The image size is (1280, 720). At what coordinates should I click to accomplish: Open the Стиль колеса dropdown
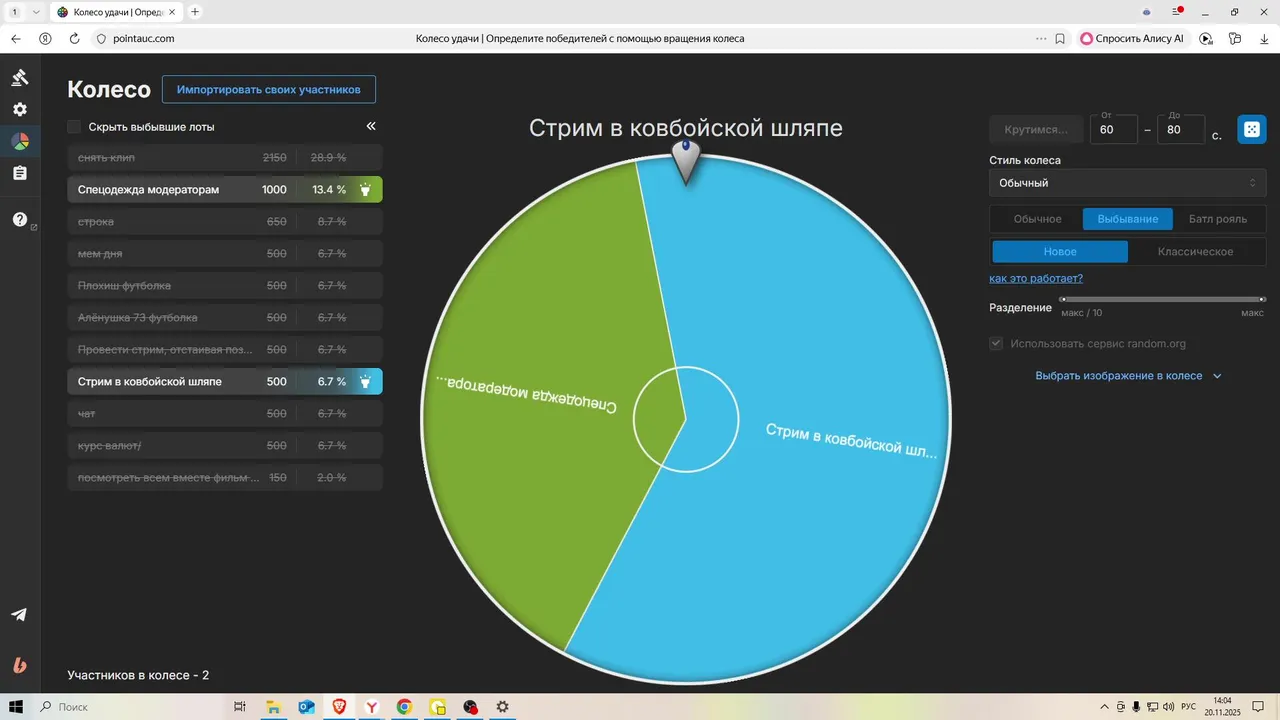1127,183
